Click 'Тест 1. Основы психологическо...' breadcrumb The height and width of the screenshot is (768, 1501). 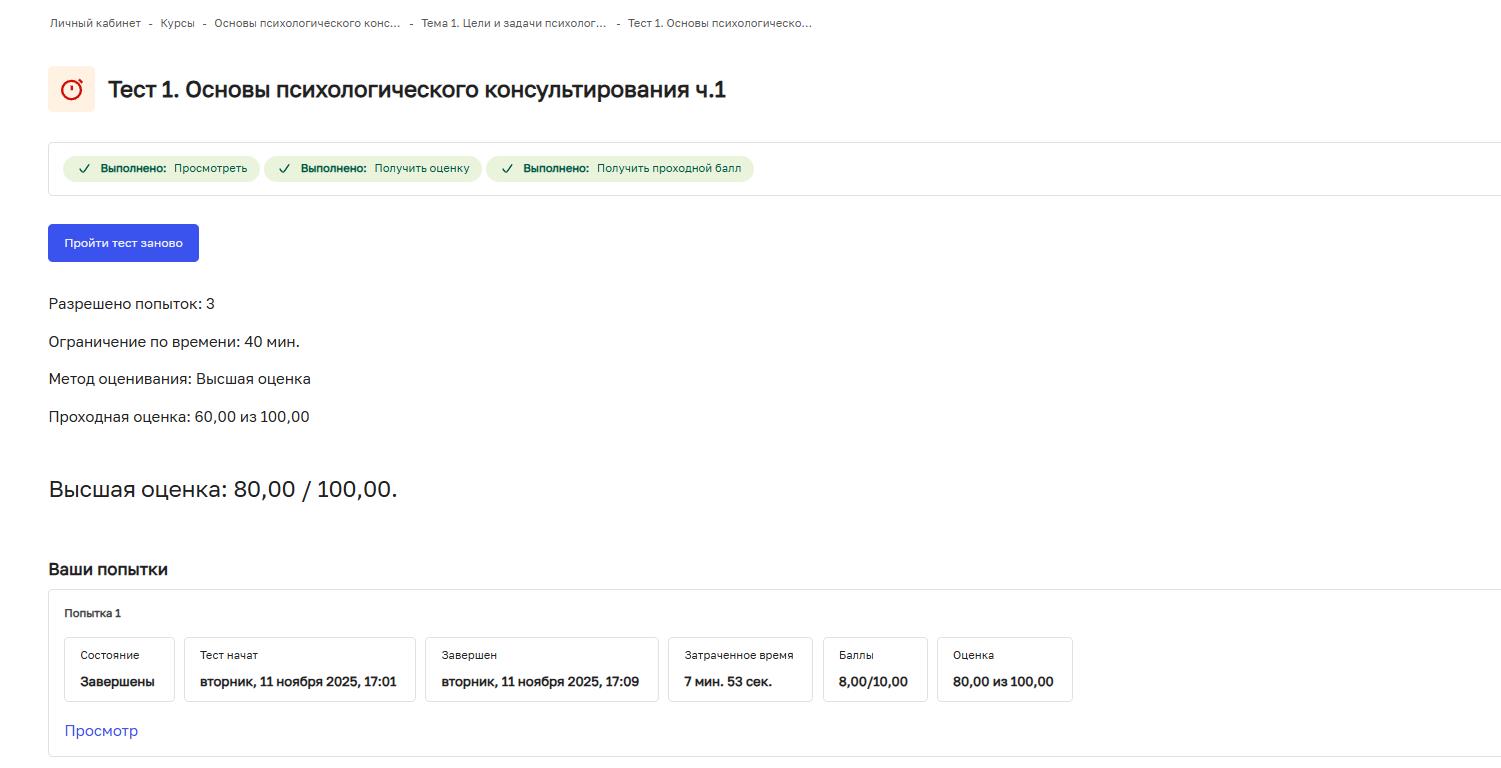coord(720,23)
